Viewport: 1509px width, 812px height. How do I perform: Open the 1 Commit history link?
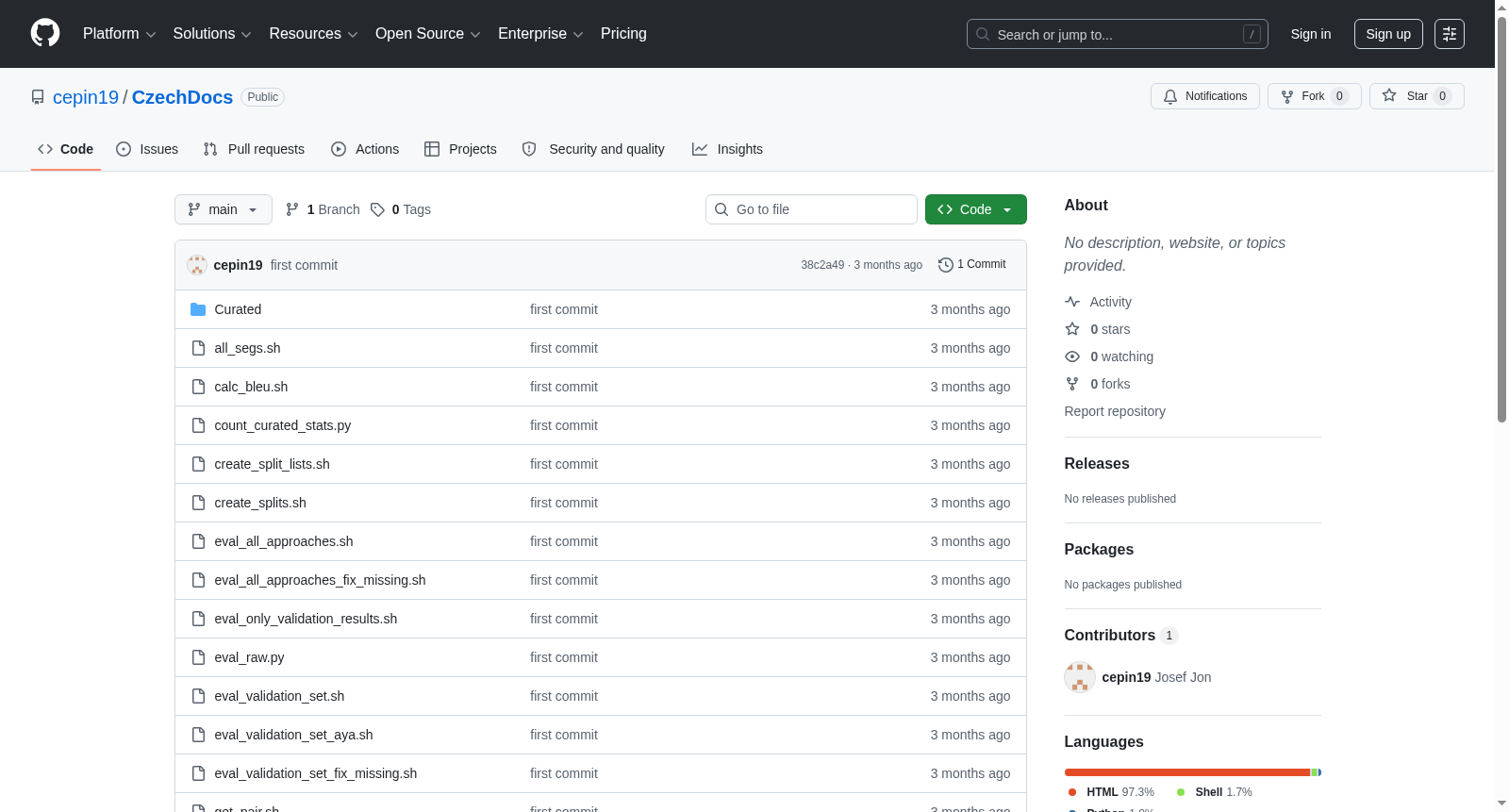pyautogui.click(x=972, y=265)
